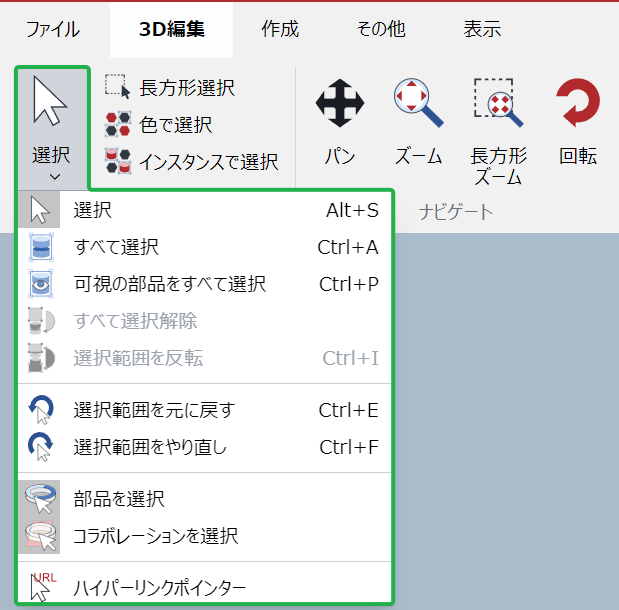Click the Ctrl+E shortcut text

click(x=349, y=410)
